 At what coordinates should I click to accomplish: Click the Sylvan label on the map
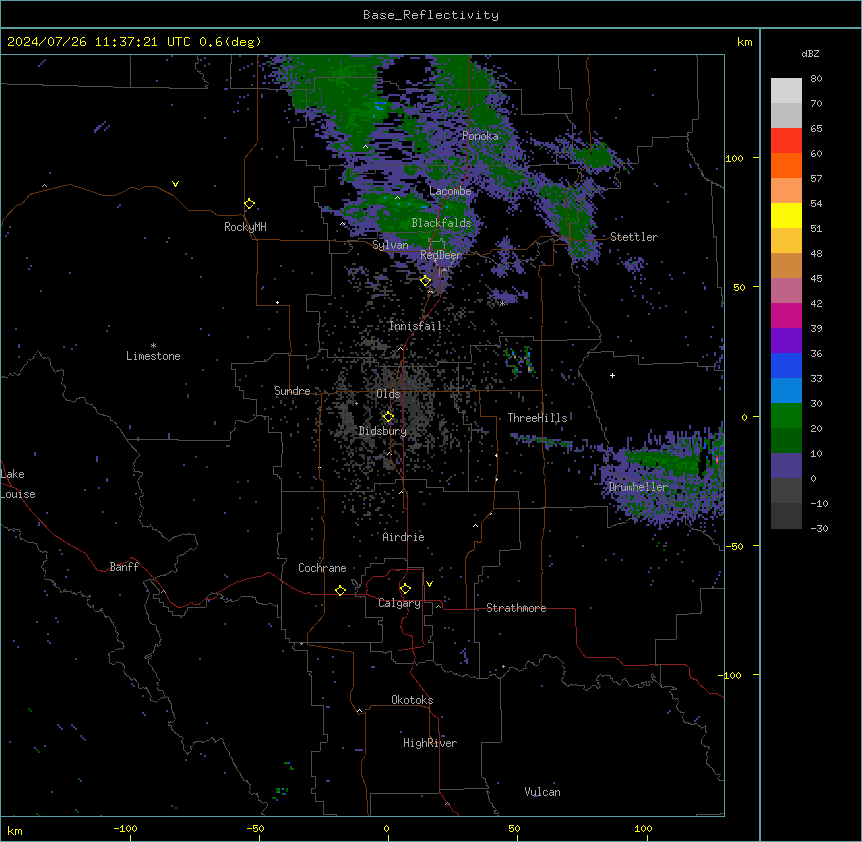pyautogui.click(x=390, y=245)
